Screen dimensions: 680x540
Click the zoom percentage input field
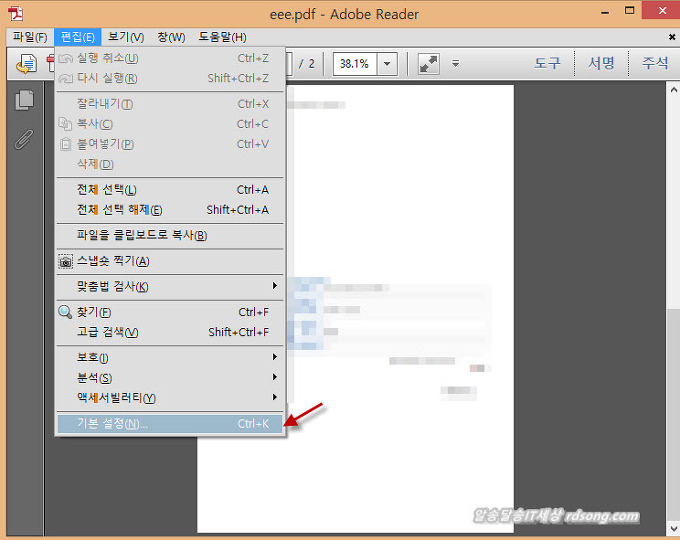pos(353,63)
